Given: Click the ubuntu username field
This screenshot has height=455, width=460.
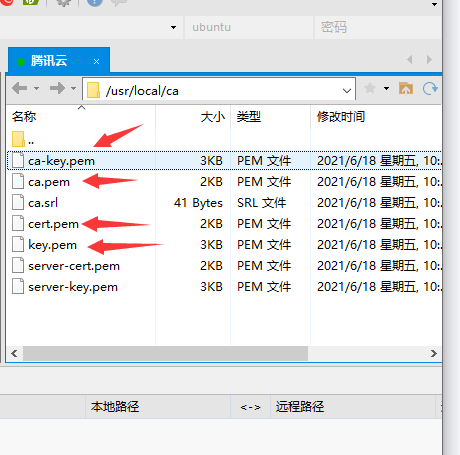Looking at the screenshot, I should click(x=248, y=27).
